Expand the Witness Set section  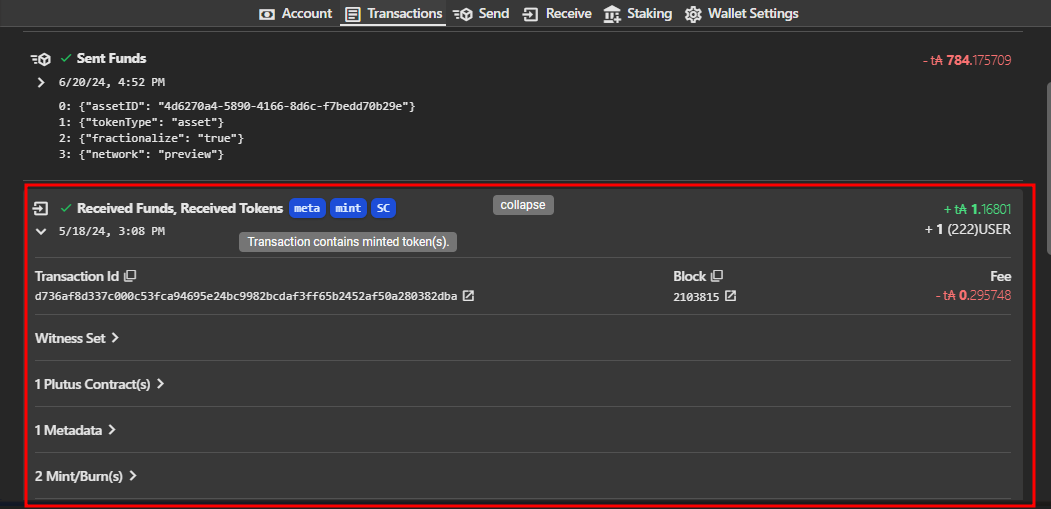77,338
